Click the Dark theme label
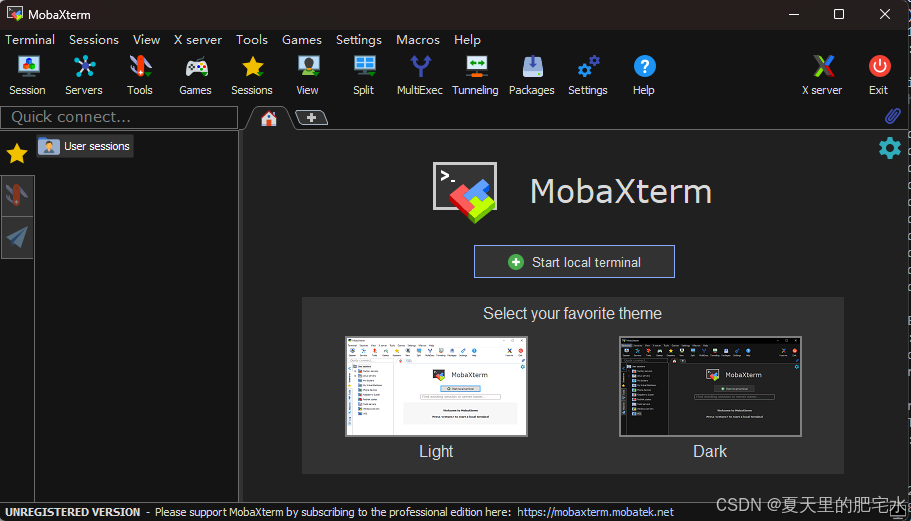This screenshot has width=911, height=521. [x=710, y=451]
